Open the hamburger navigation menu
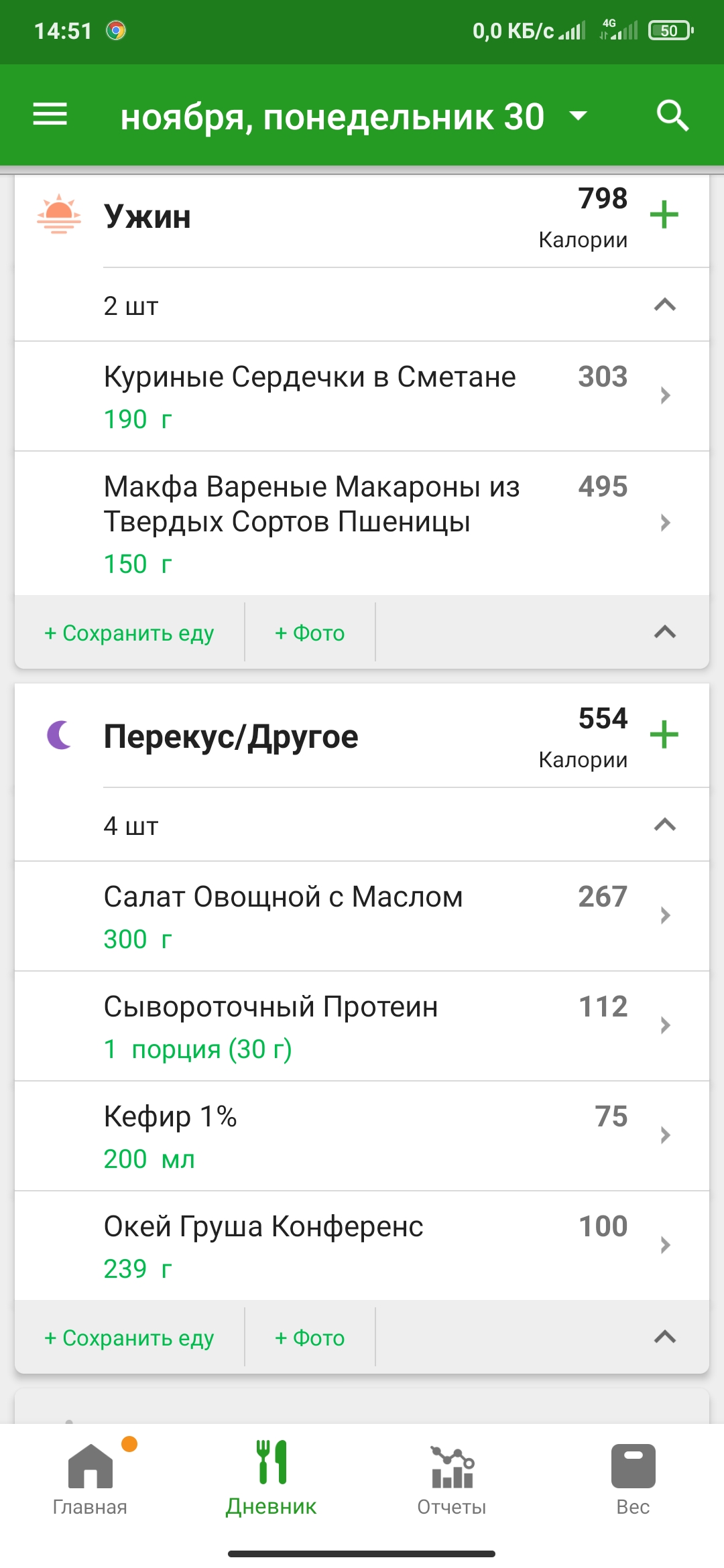 [x=50, y=115]
